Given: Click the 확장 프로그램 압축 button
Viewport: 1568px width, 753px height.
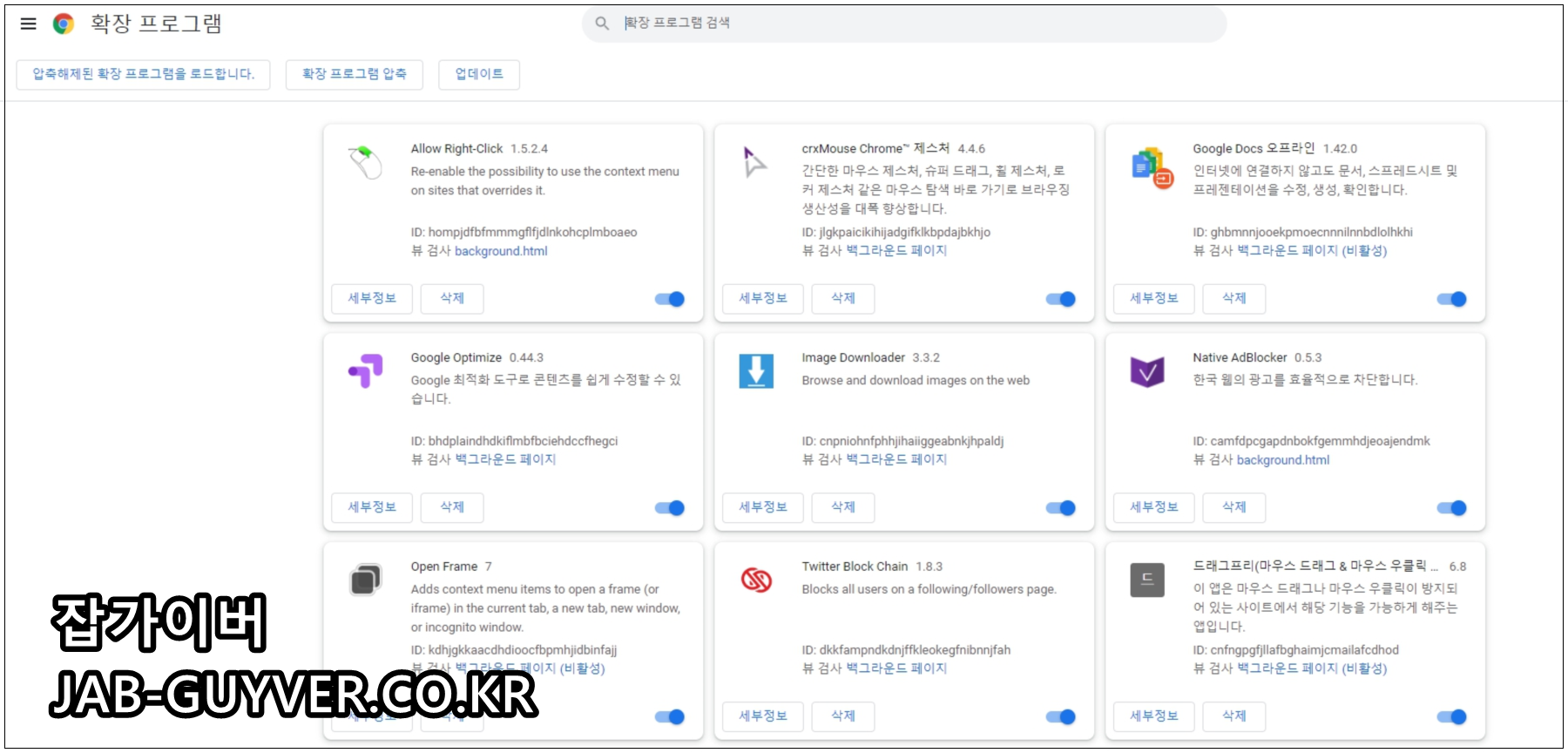Looking at the screenshot, I should (355, 74).
